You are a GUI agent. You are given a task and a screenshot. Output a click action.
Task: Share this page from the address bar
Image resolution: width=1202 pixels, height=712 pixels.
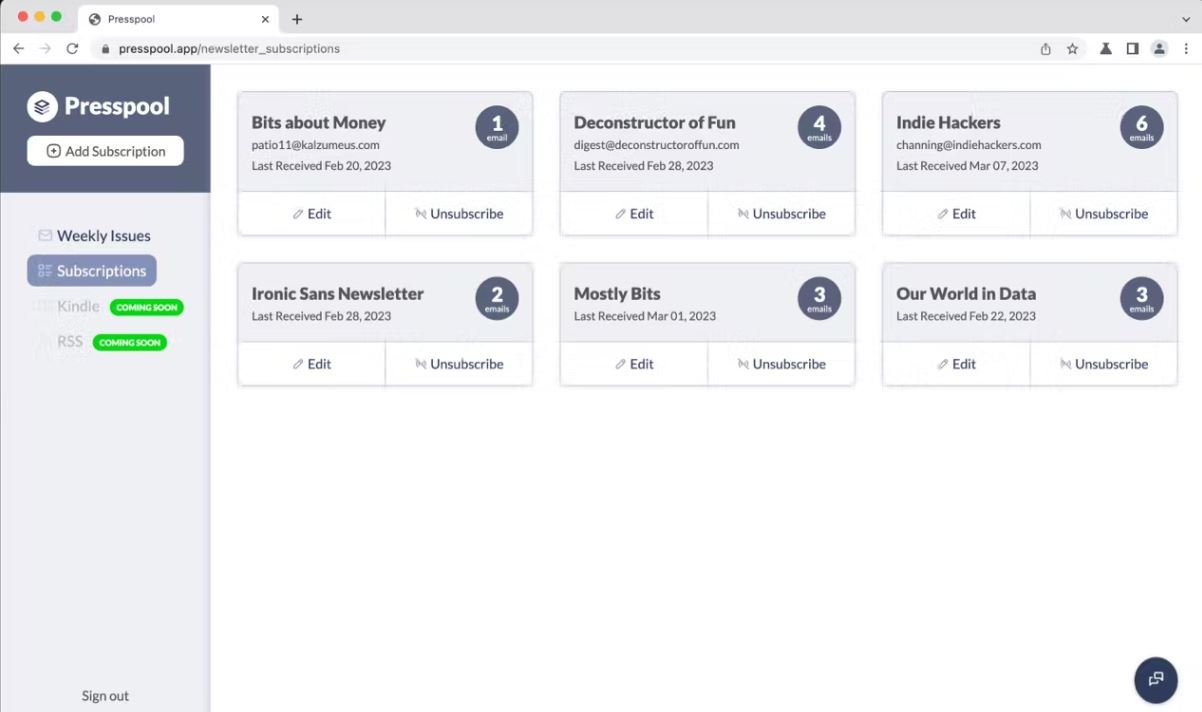(1045, 48)
